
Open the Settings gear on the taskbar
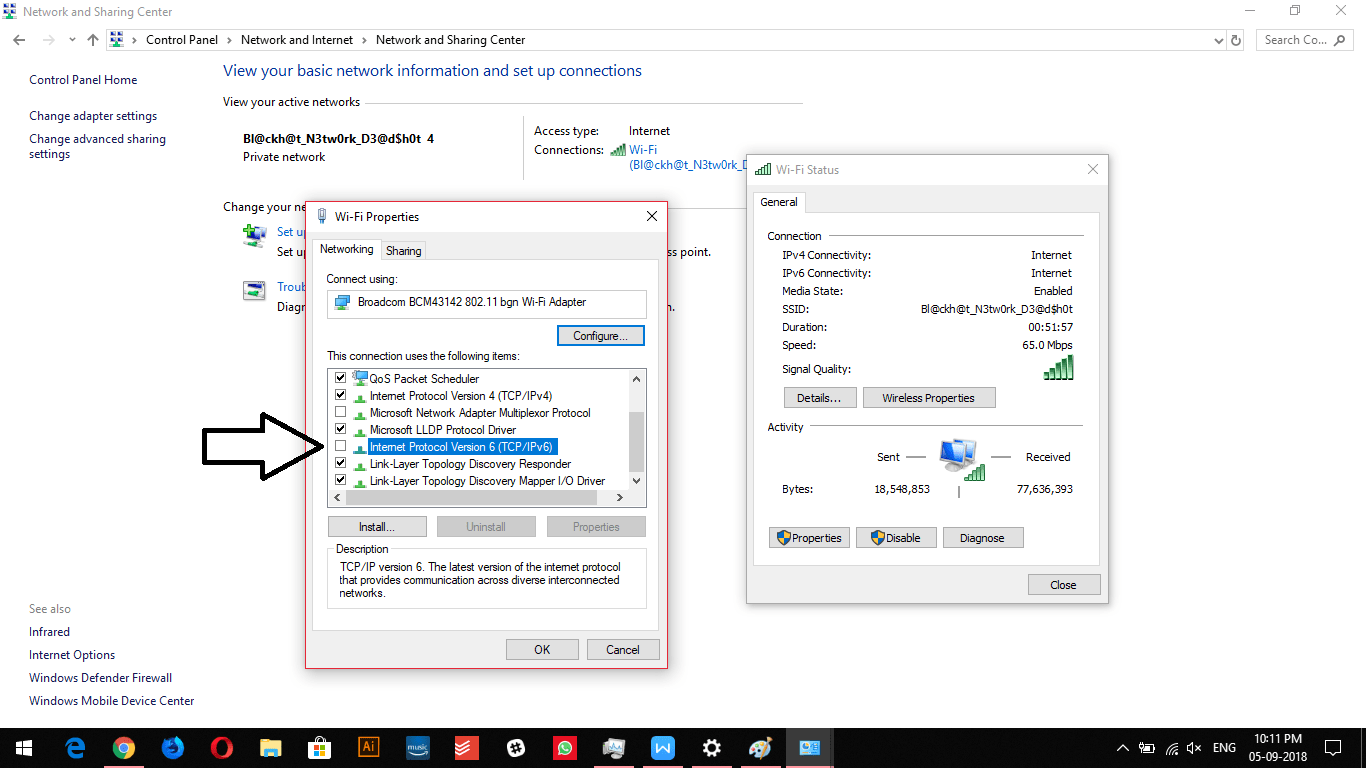tap(711, 747)
